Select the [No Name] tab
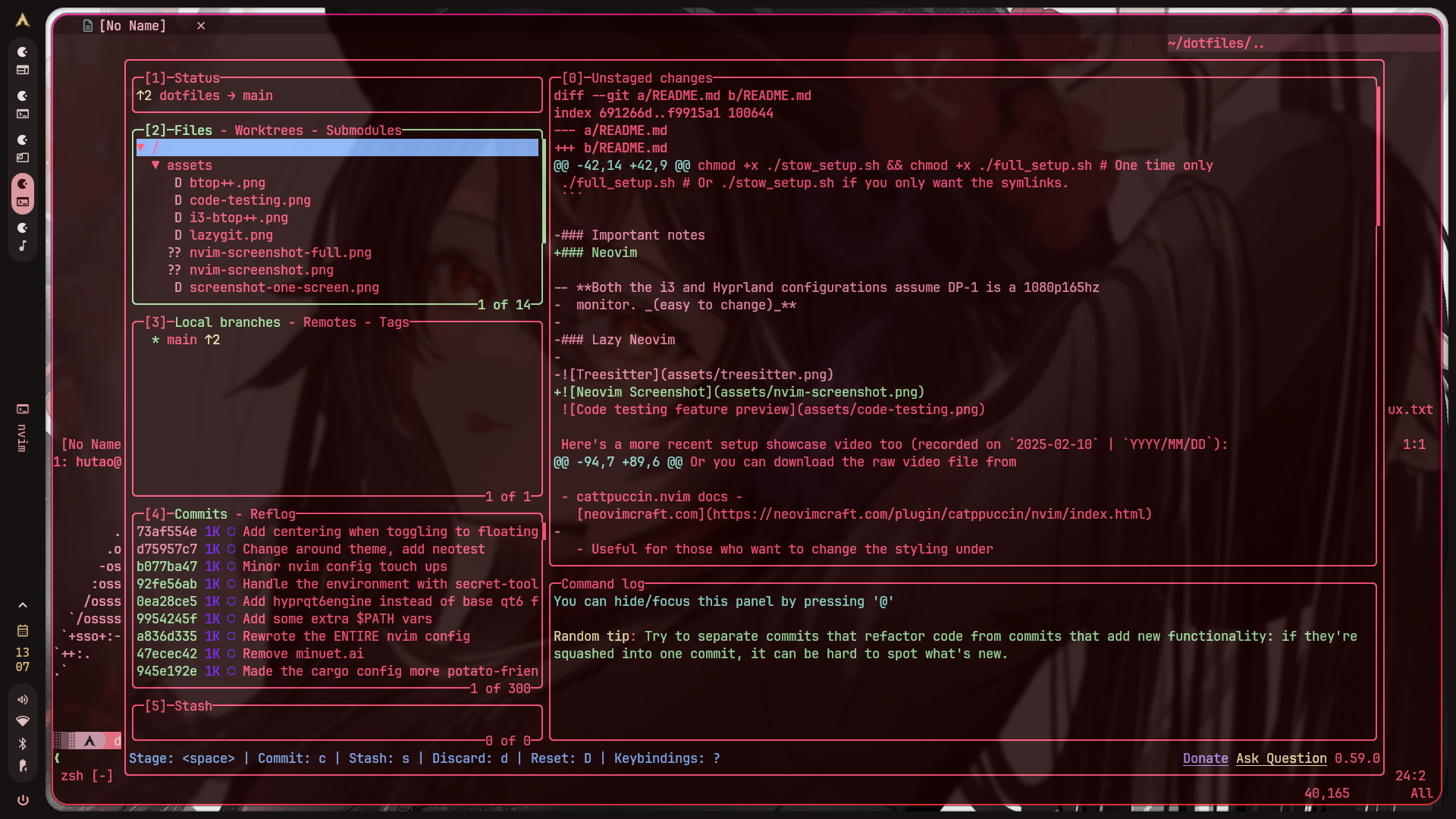Image resolution: width=1456 pixels, height=819 pixels. click(x=133, y=26)
